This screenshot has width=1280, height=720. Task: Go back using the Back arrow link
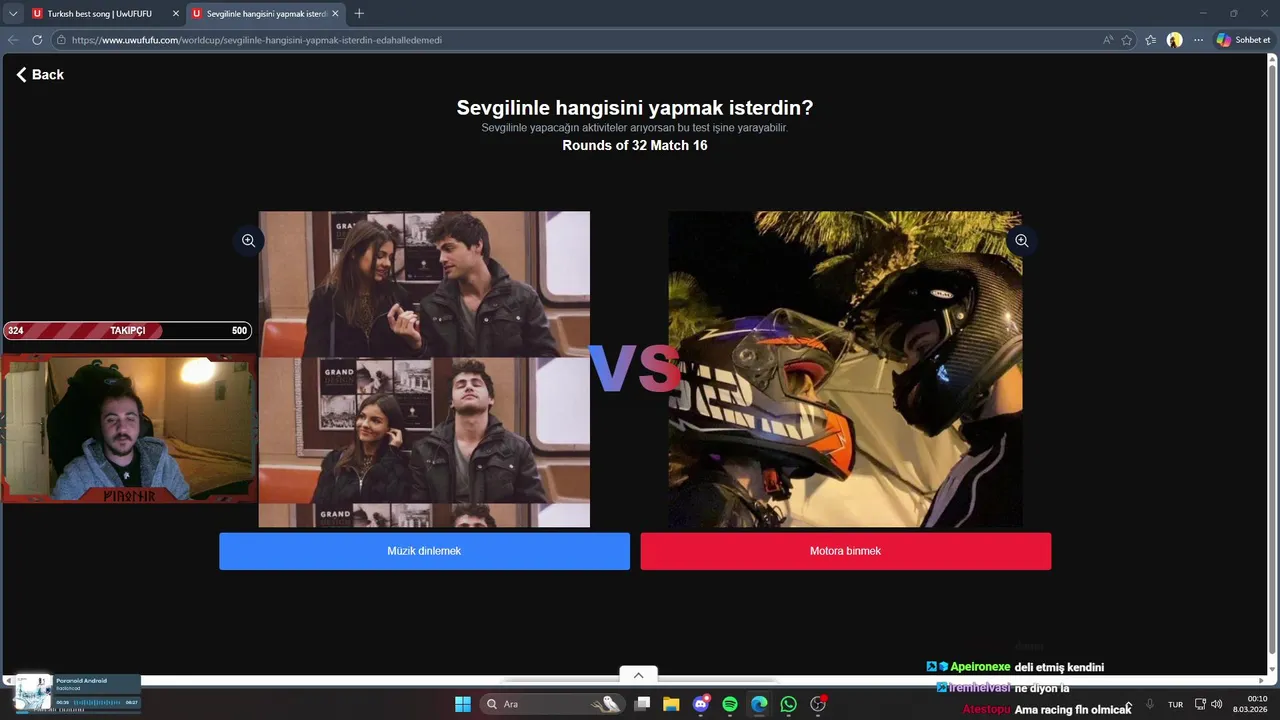tap(40, 75)
